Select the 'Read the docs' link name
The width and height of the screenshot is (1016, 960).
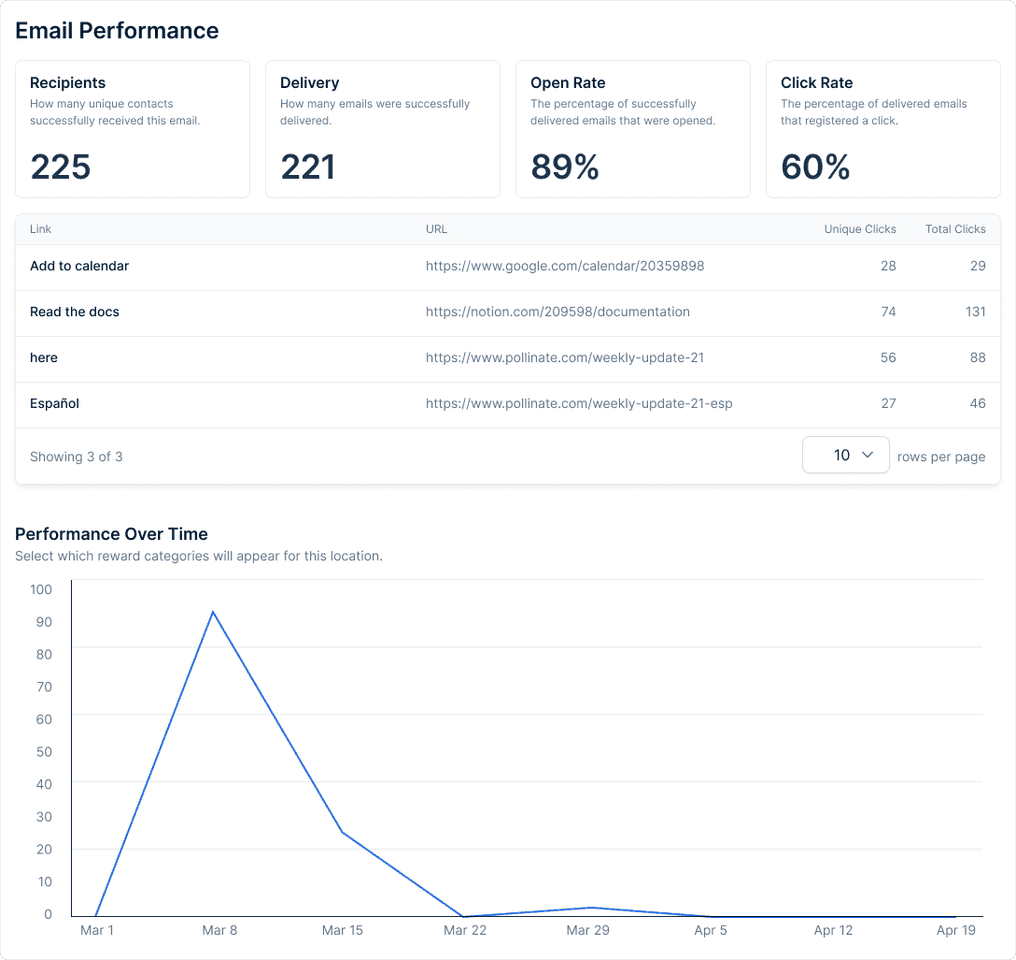[75, 312]
